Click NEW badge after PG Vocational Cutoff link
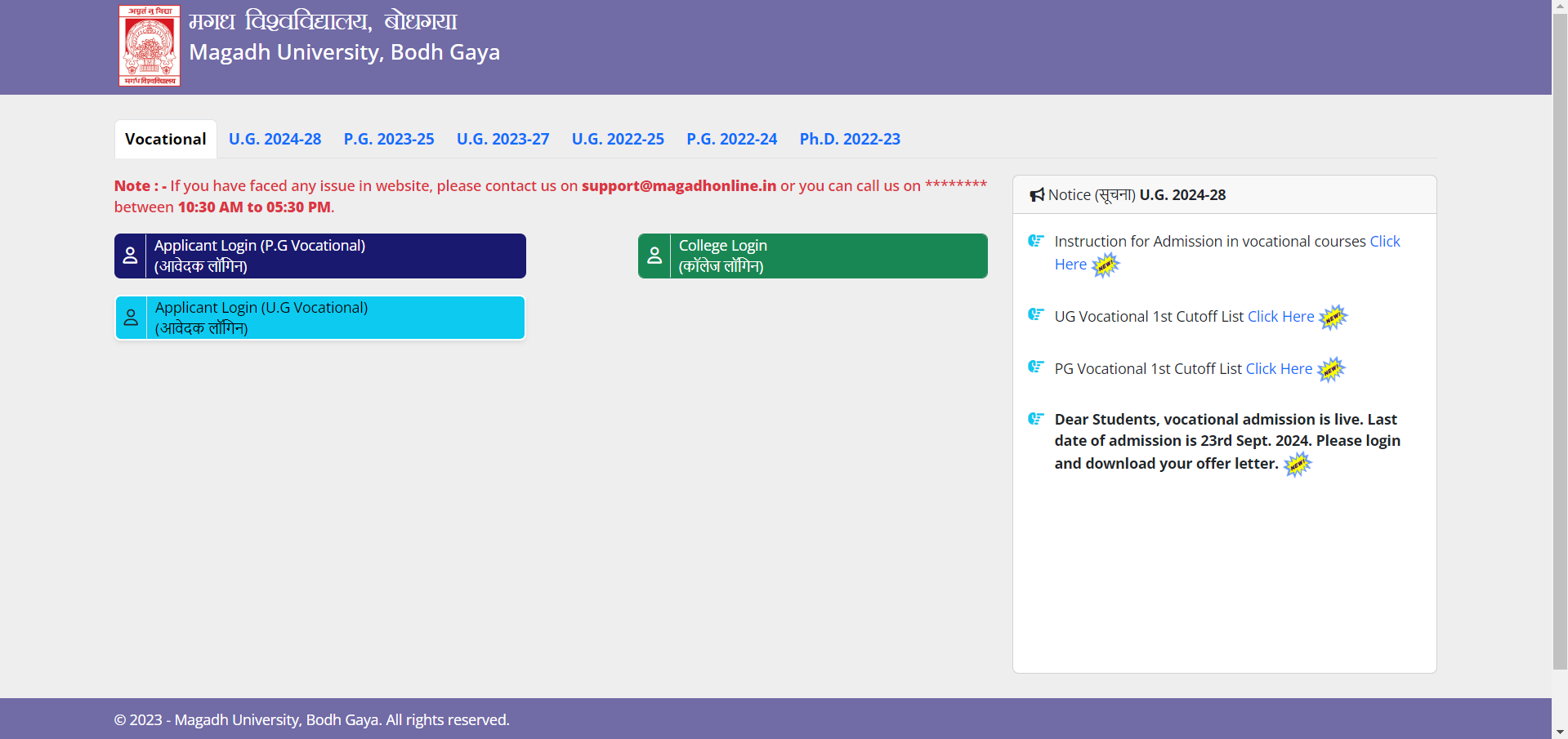Image resolution: width=1568 pixels, height=739 pixels. [x=1331, y=370]
